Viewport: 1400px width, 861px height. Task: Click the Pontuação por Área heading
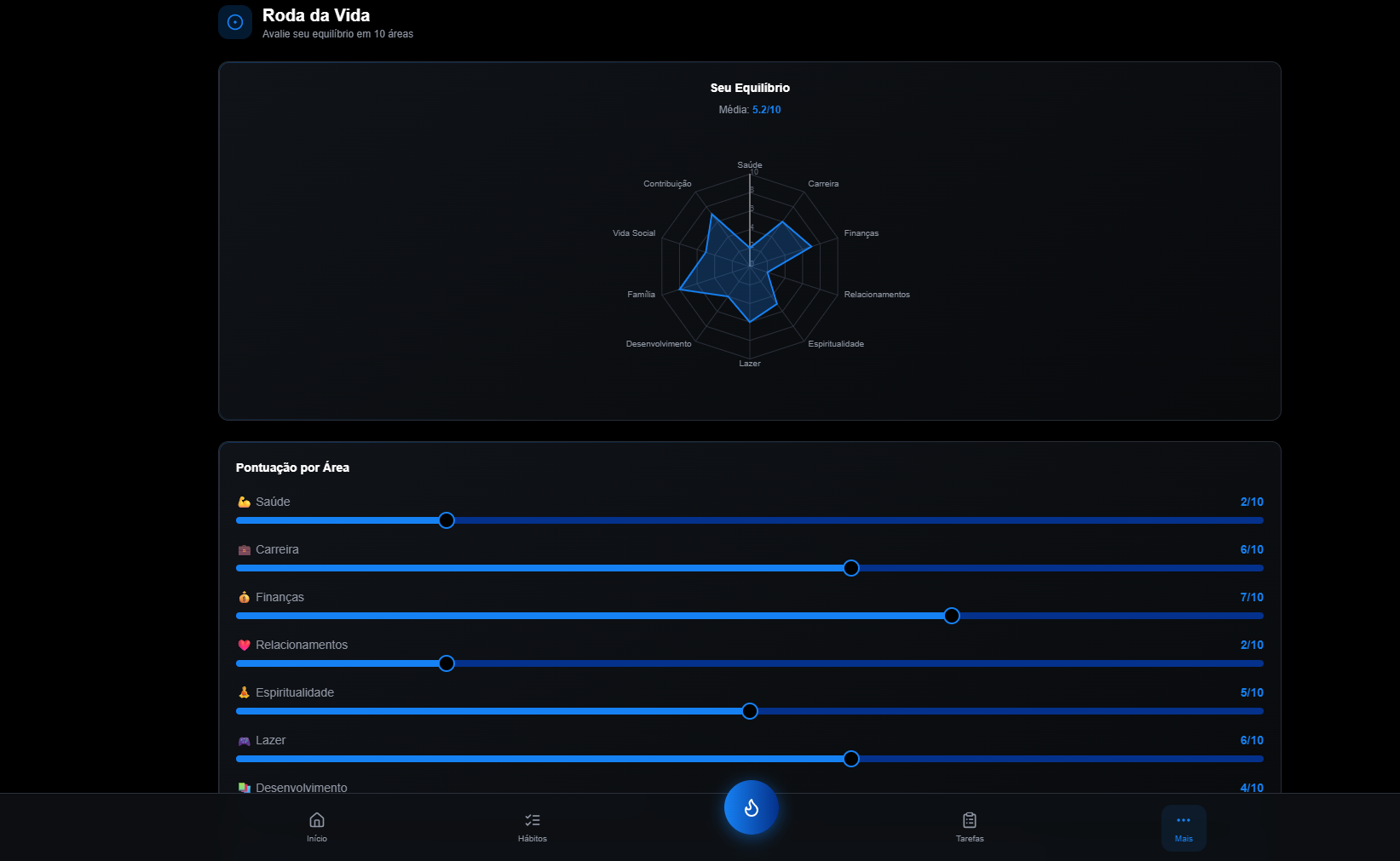(x=292, y=468)
